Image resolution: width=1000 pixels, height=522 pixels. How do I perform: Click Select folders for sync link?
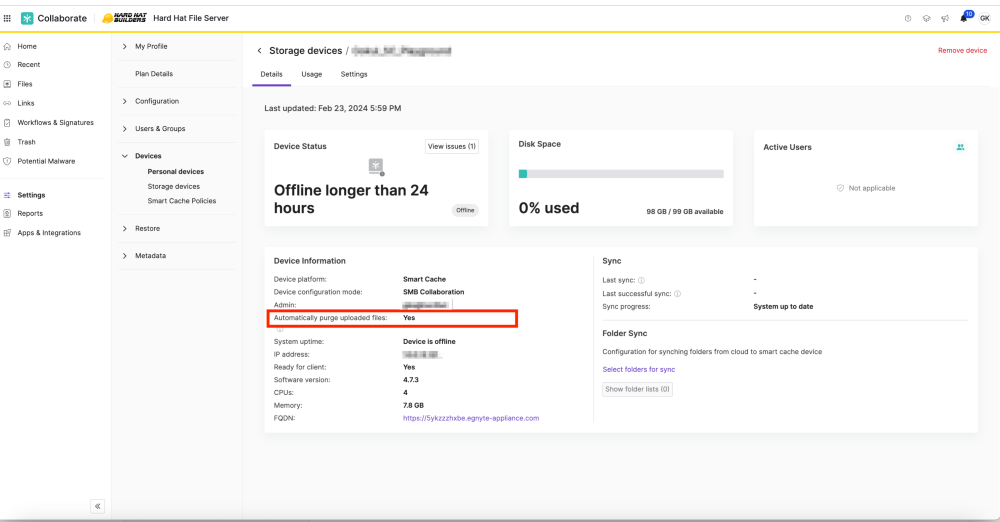[638, 369]
